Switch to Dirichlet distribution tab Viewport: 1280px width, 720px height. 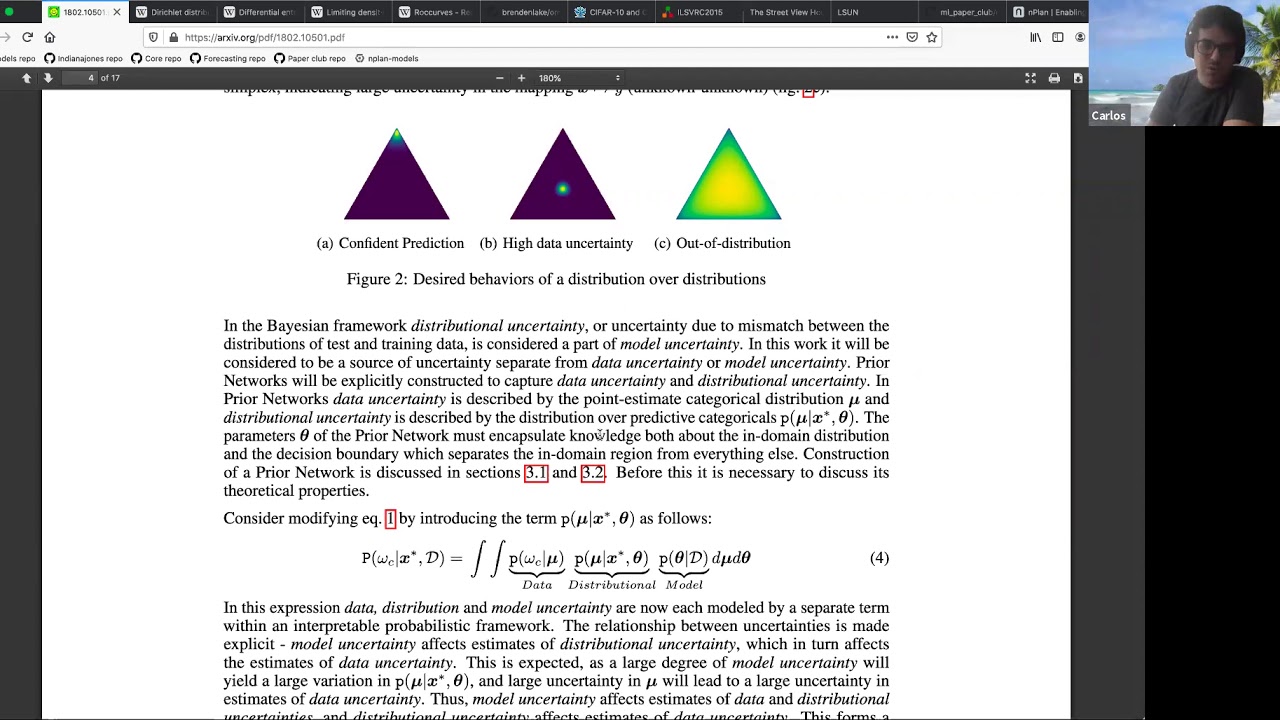171,12
